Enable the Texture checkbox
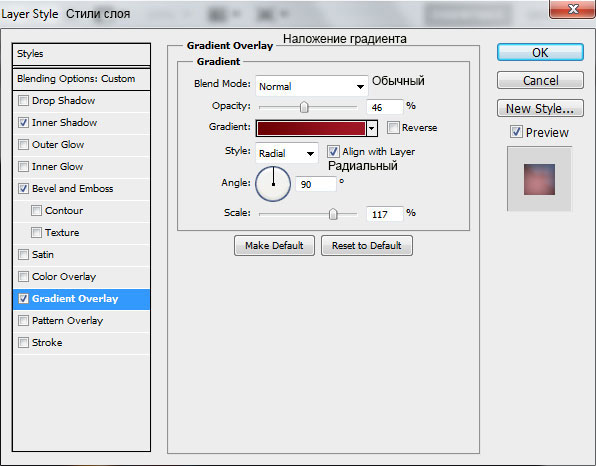 click(x=36, y=233)
